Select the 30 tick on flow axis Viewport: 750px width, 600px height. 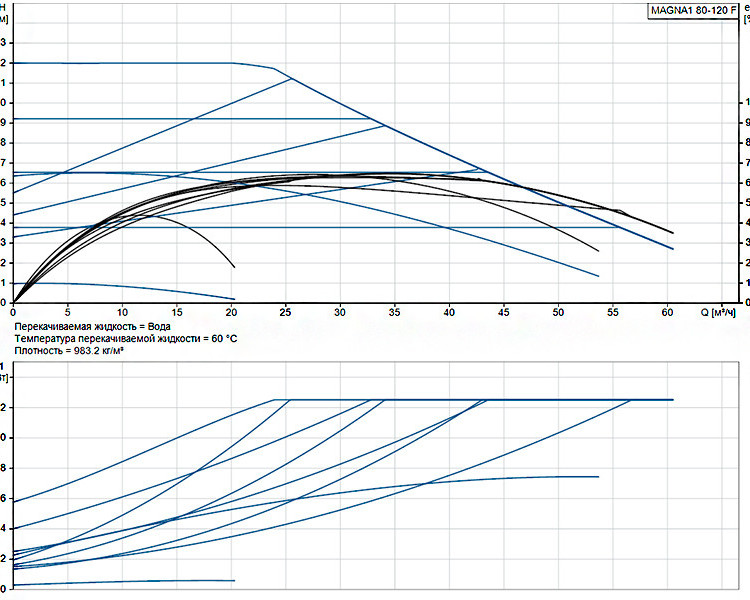click(x=340, y=312)
